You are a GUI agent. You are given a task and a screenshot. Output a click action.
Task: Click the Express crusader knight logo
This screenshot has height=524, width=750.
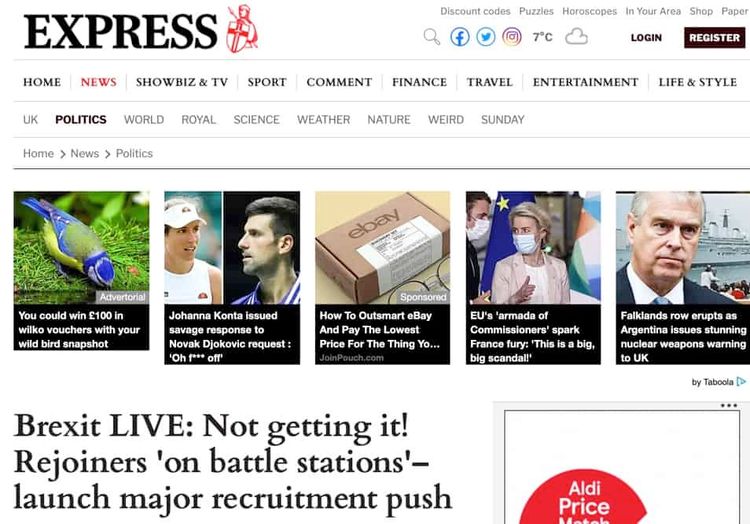point(242,29)
